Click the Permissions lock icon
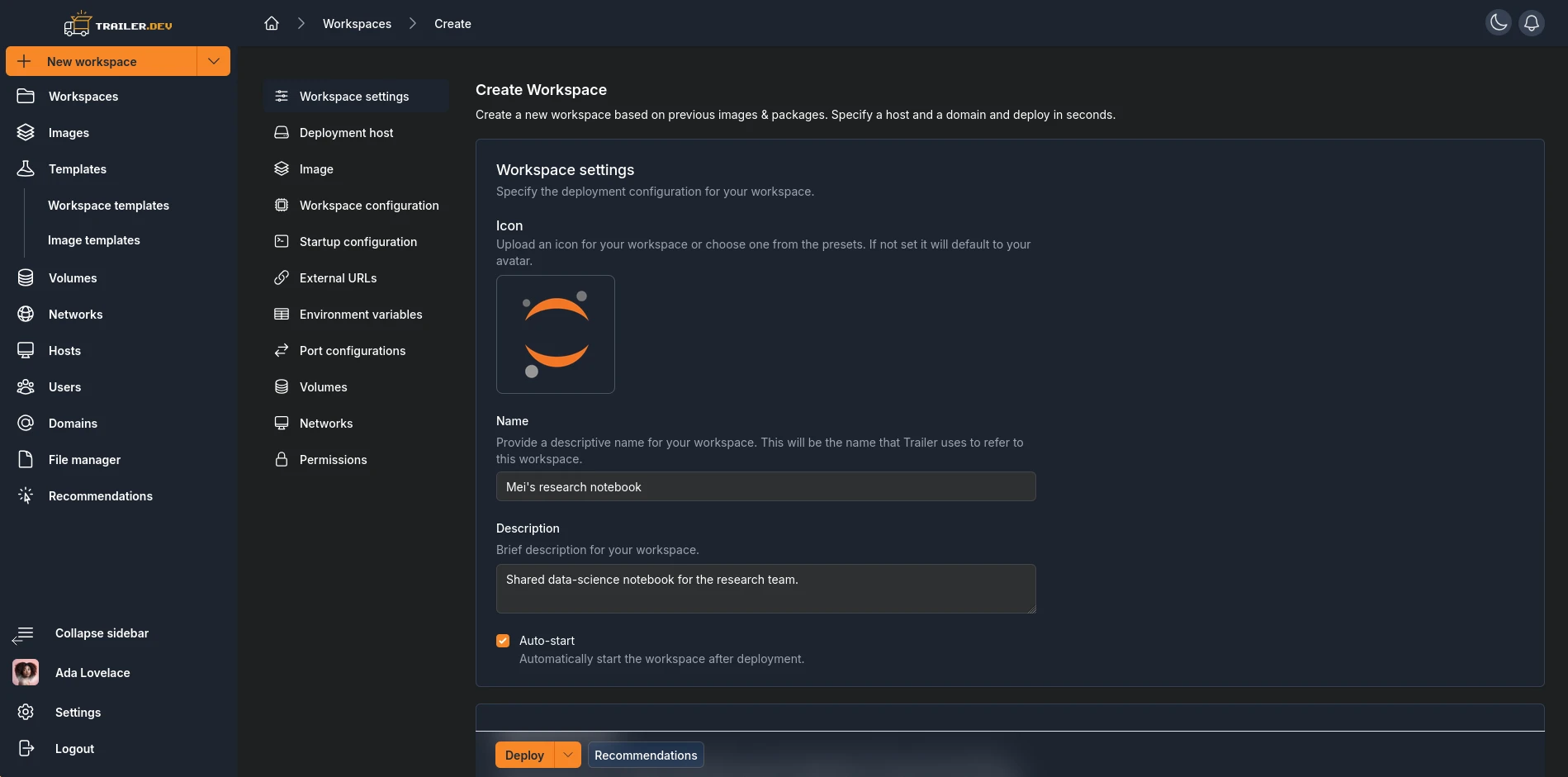1568x777 pixels. (x=282, y=459)
